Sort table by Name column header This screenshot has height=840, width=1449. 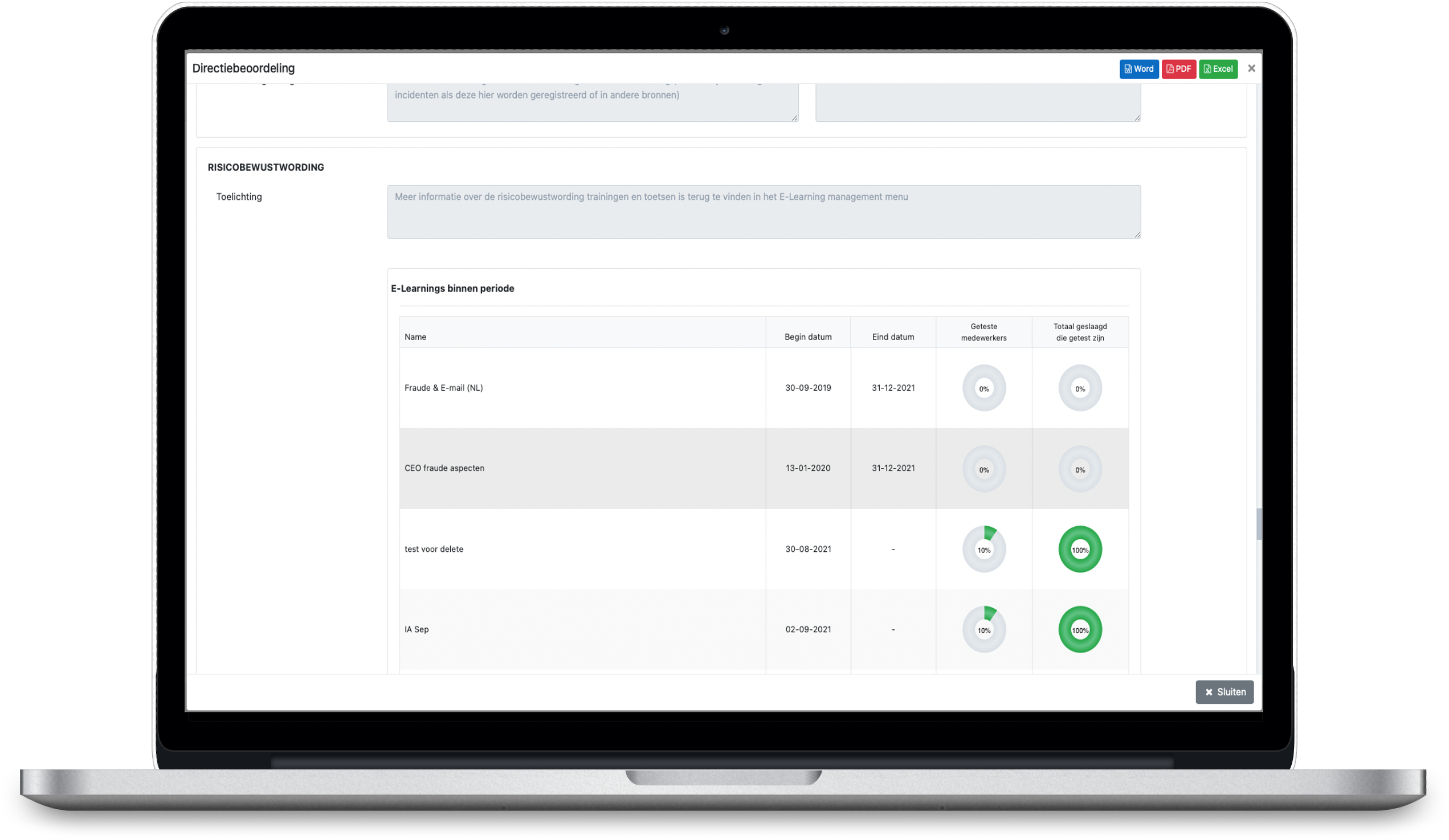coord(415,337)
